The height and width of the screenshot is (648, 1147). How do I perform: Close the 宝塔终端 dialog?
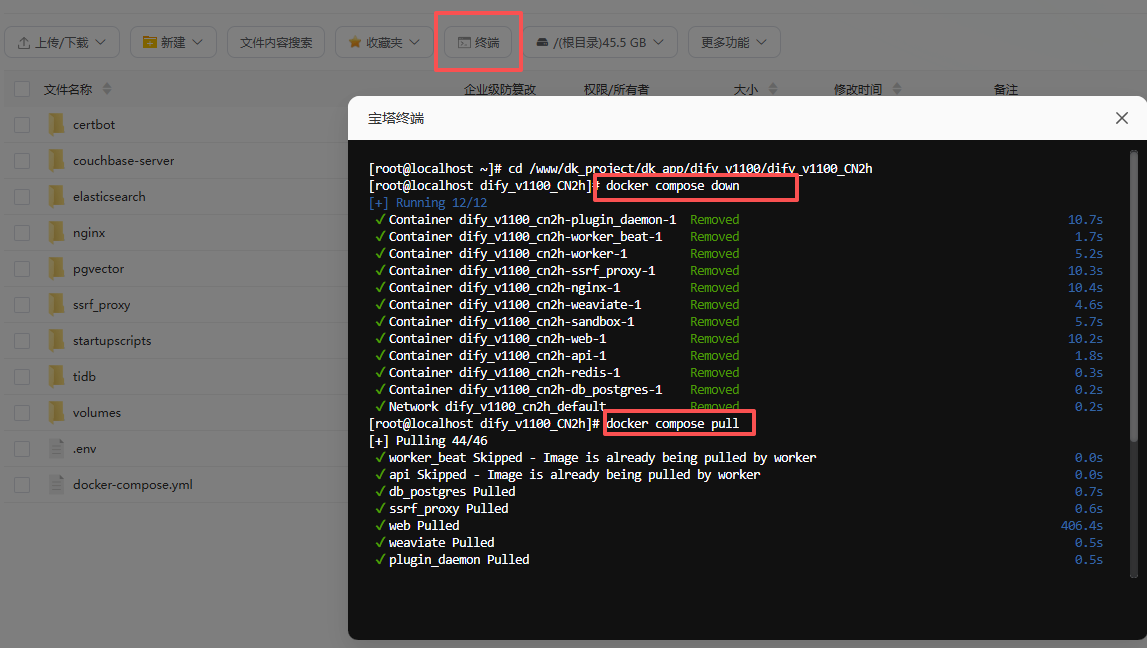1121,118
